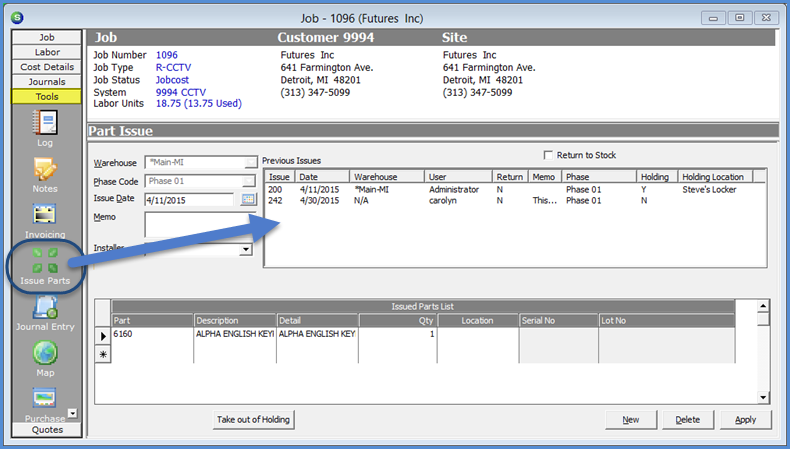This screenshot has height=449, width=790.
Task: Click the Serial No column header
Action: tap(558, 320)
